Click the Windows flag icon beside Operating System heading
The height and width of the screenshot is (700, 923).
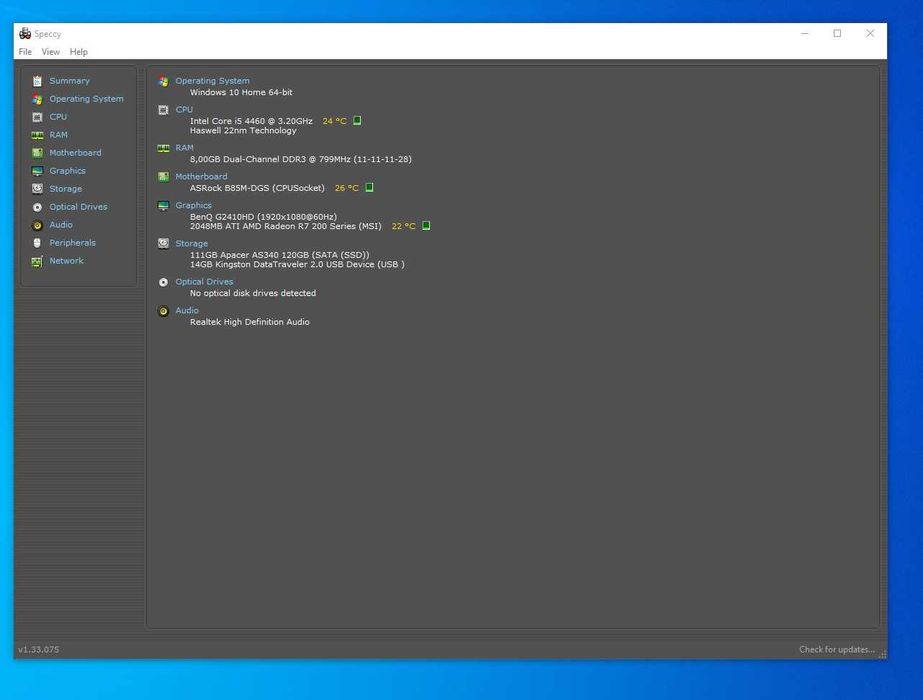click(x=163, y=81)
